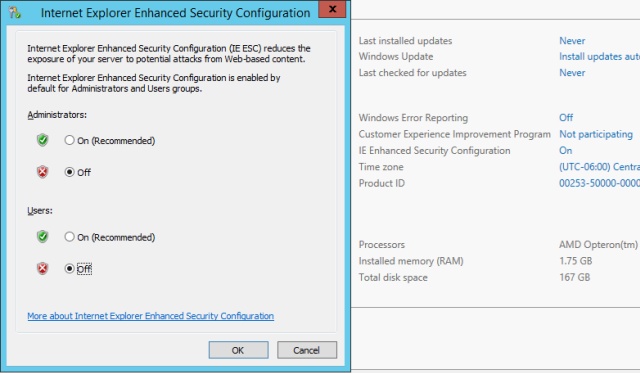Select Off radio button for Administrators

pyautogui.click(x=69, y=172)
